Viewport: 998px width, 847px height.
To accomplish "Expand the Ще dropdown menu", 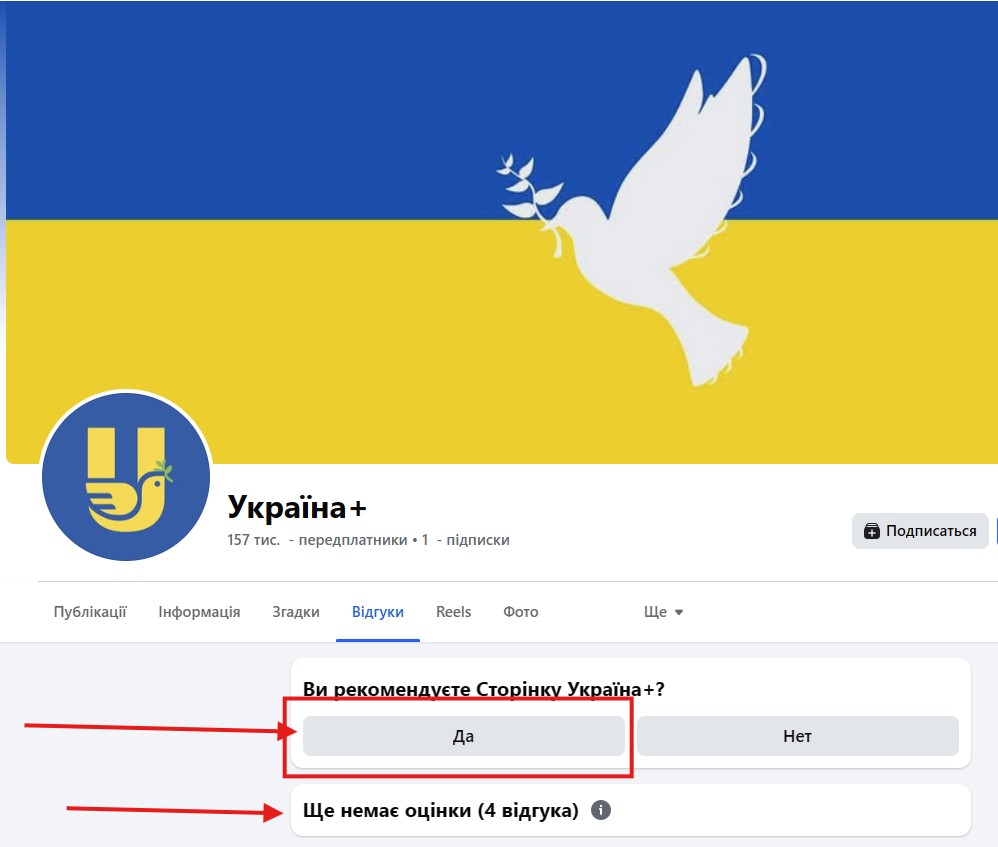I will 663,612.
